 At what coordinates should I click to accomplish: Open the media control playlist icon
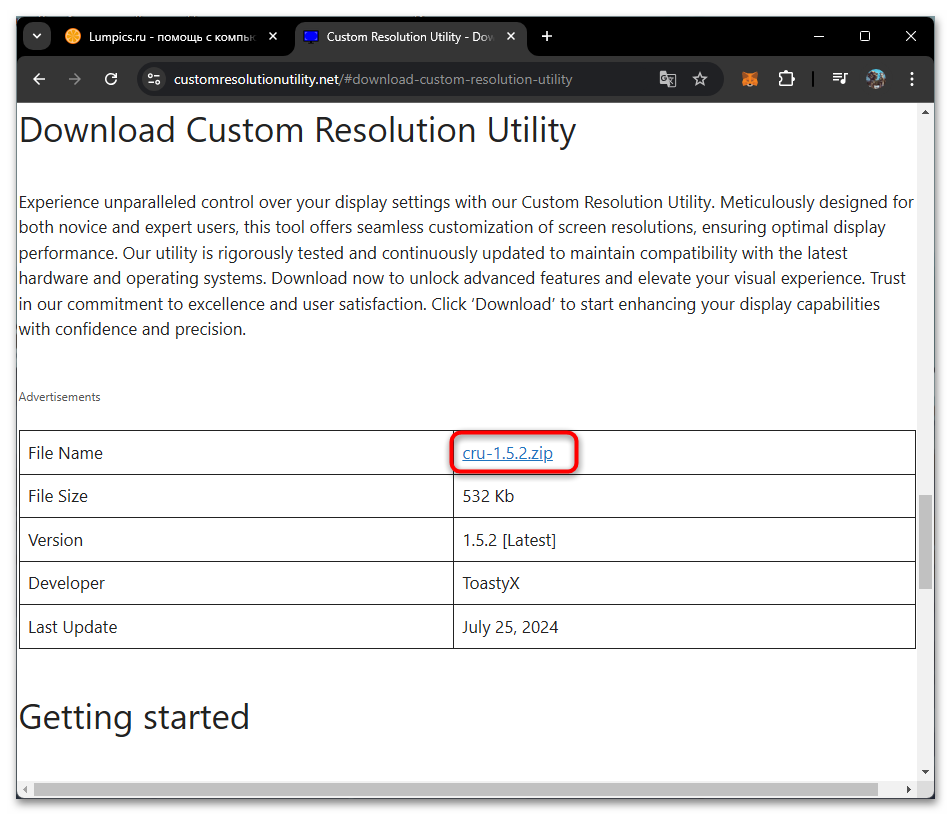840,79
